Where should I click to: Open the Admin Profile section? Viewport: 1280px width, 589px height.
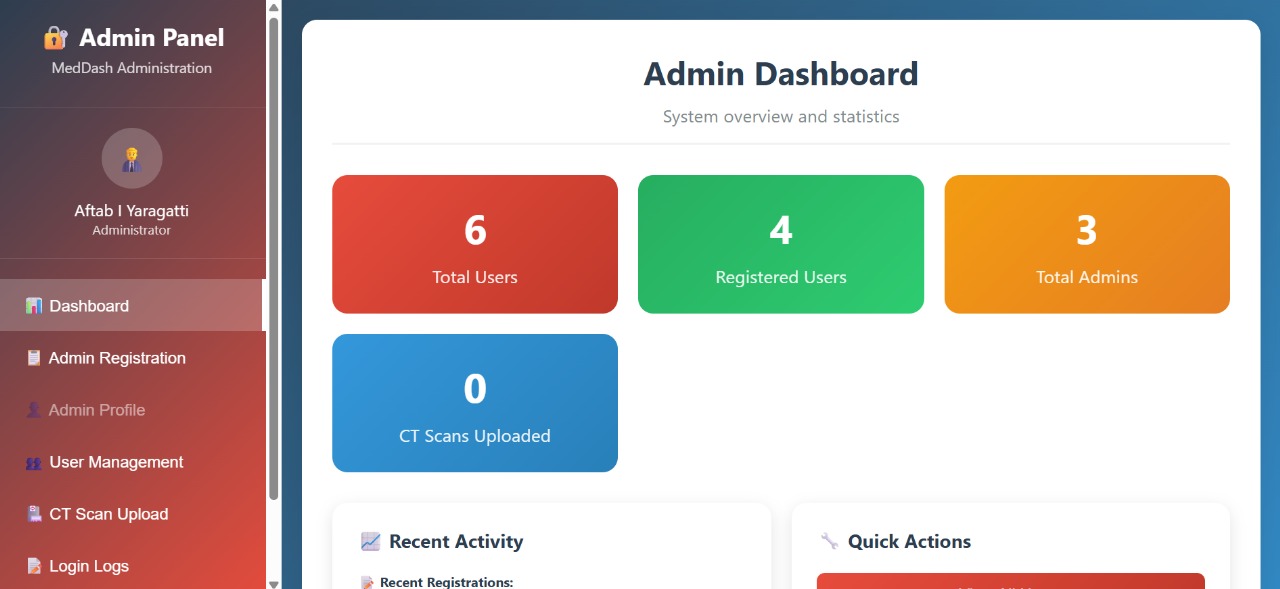(x=97, y=410)
